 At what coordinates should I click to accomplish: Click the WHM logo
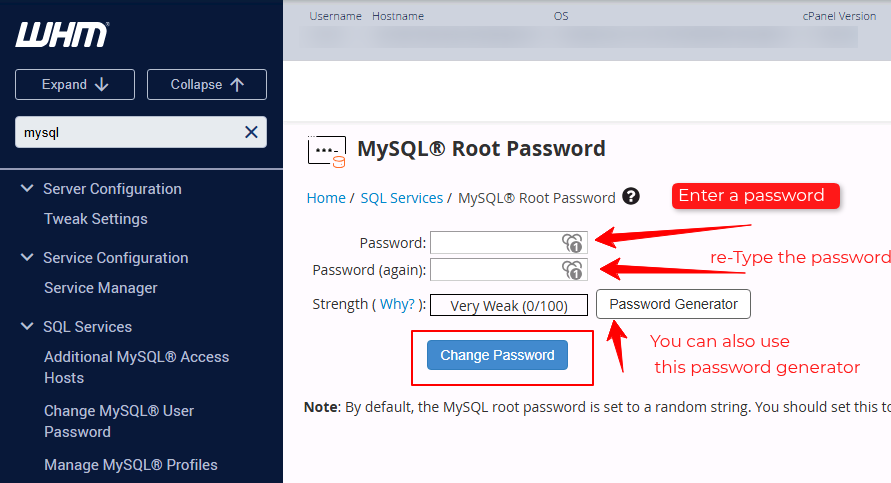click(62, 35)
